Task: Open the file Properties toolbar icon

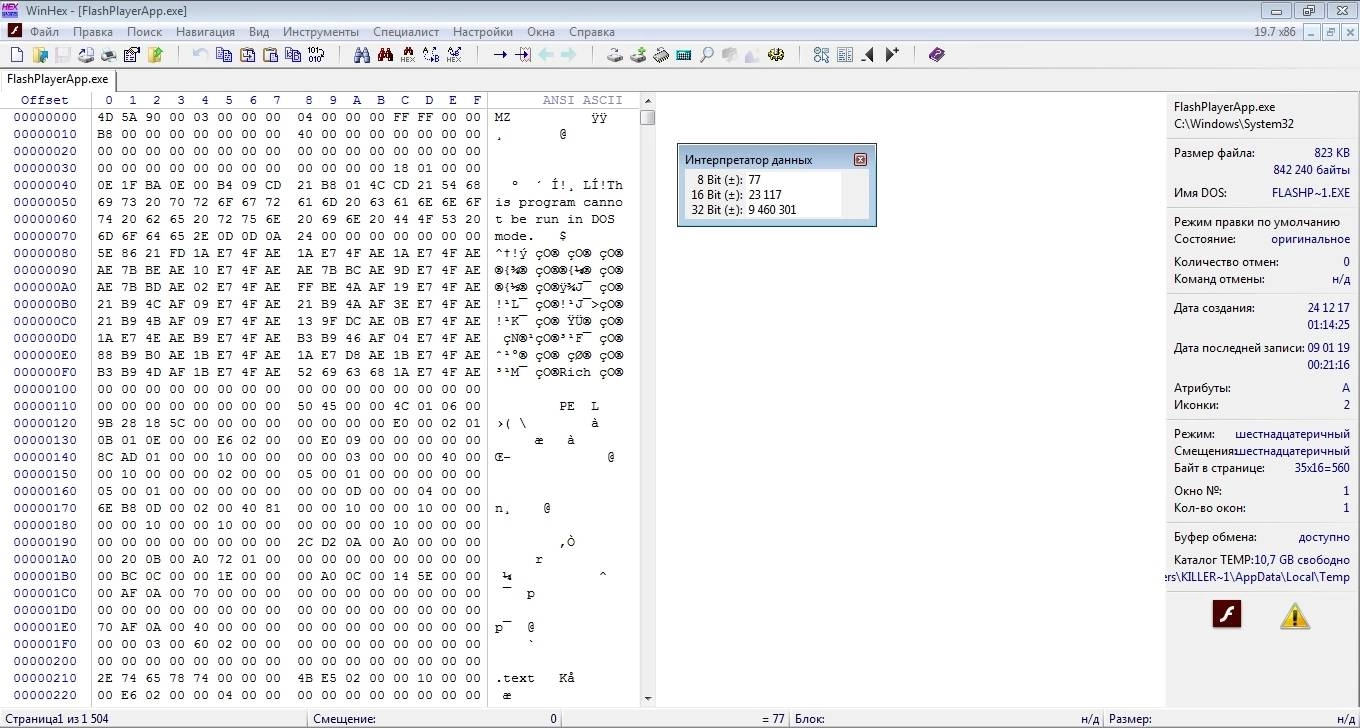Action: [x=131, y=55]
